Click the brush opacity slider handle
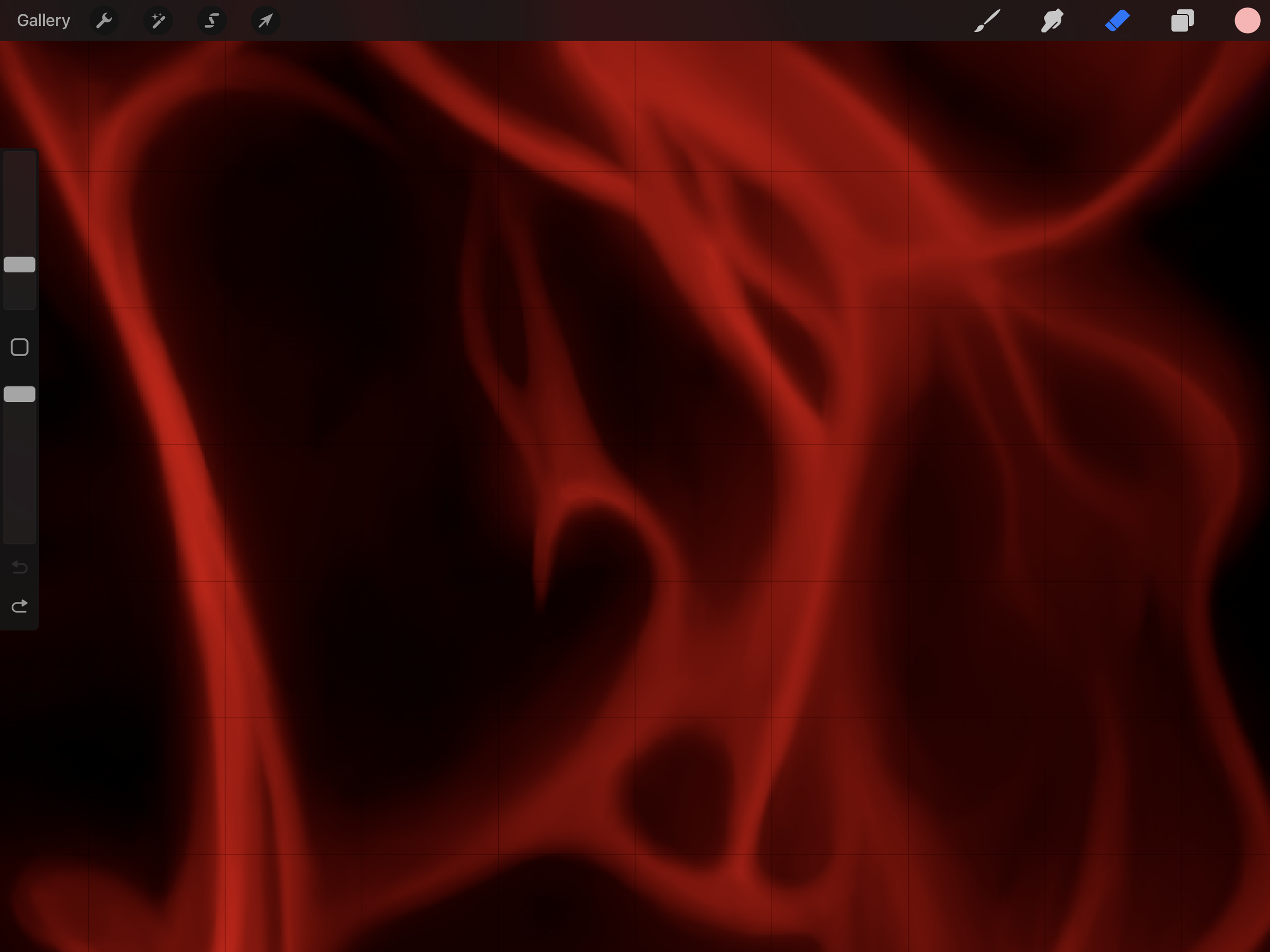The width and height of the screenshot is (1270, 952). click(x=19, y=394)
